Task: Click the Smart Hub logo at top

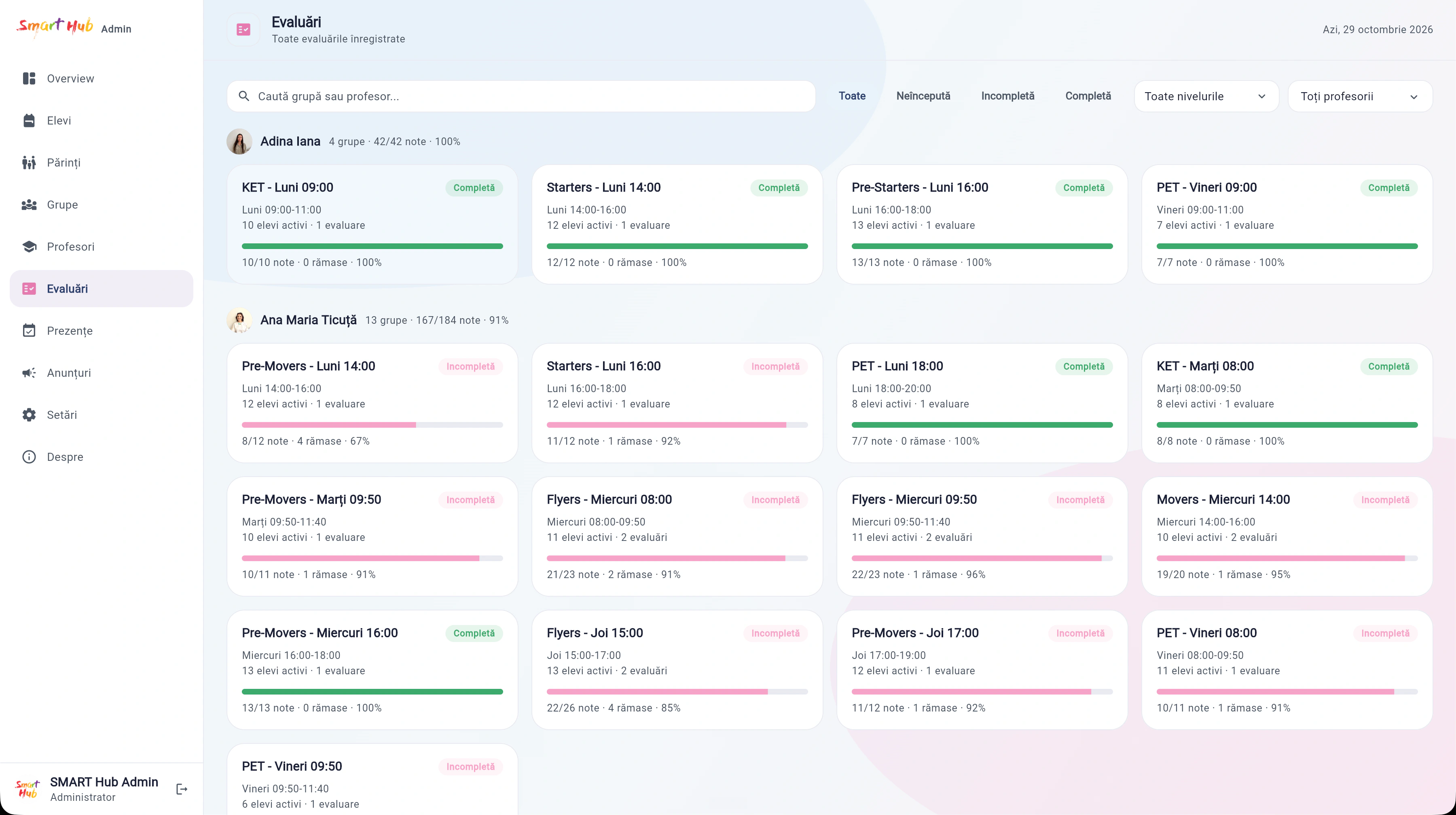Action: coord(55,27)
